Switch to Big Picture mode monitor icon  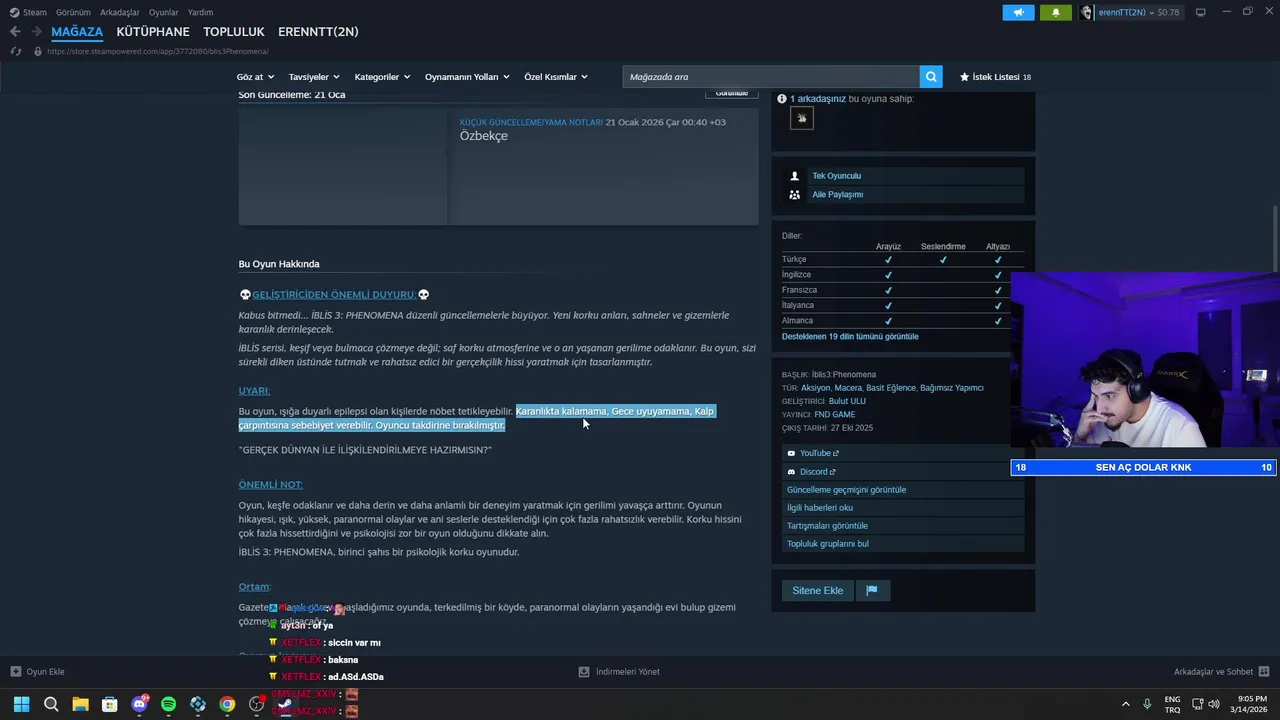tap(1201, 12)
